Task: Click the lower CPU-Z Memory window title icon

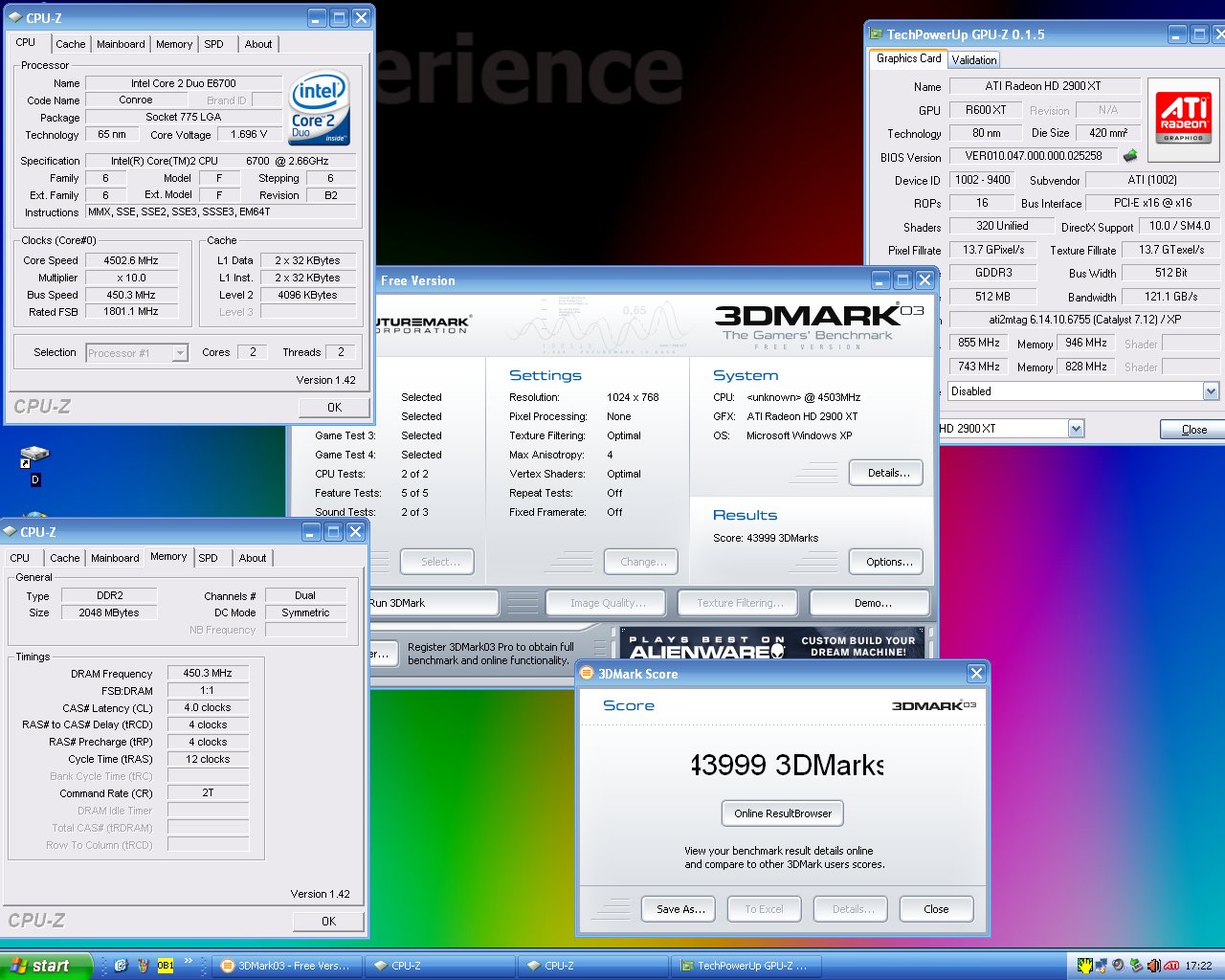Action: (10, 531)
